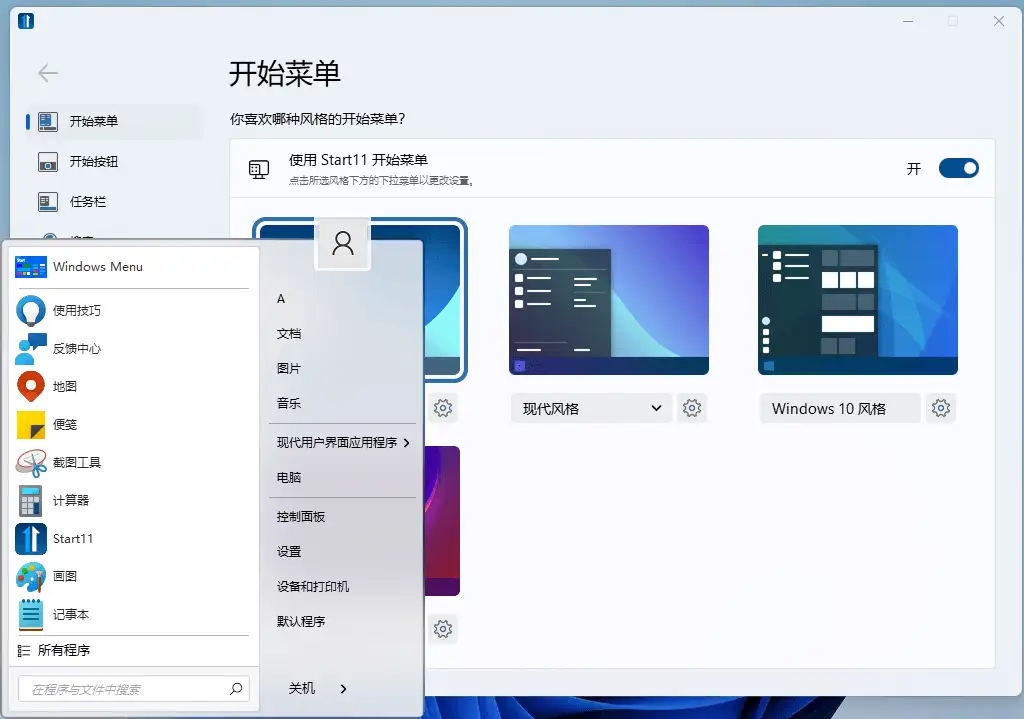Expand the 现代用户界面应用程序 submenu
Image resolution: width=1024 pixels, height=719 pixels.
coord(340,441)
